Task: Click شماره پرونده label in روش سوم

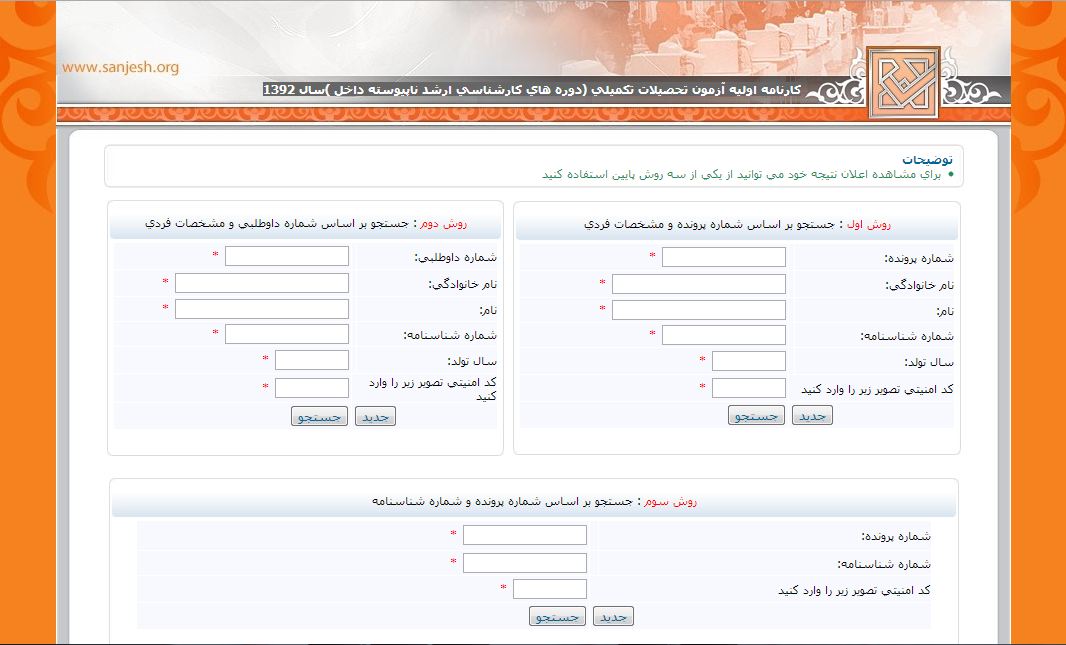Action: [x=896, y=536]
